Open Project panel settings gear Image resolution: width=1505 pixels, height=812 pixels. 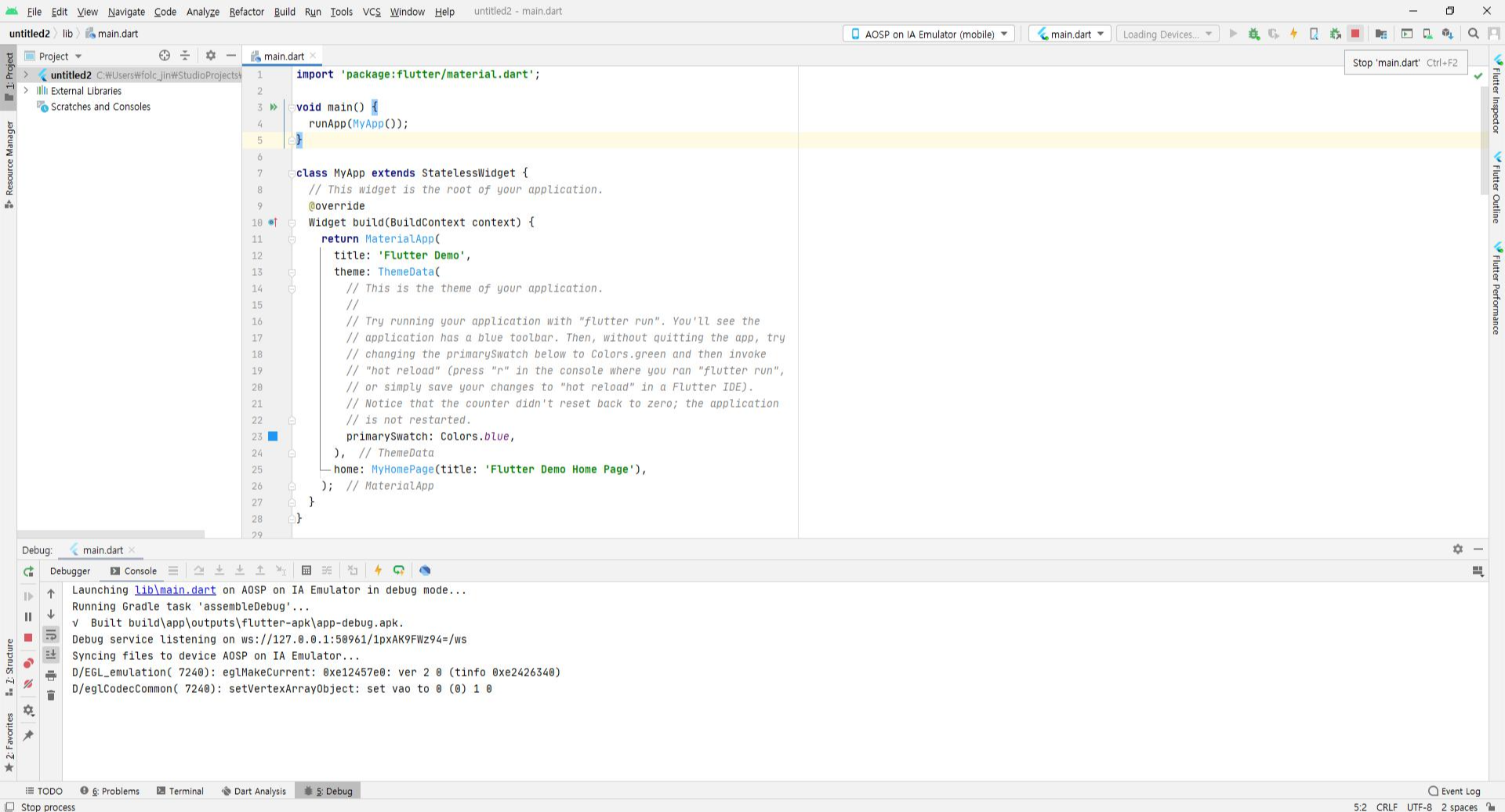(210, 56)
